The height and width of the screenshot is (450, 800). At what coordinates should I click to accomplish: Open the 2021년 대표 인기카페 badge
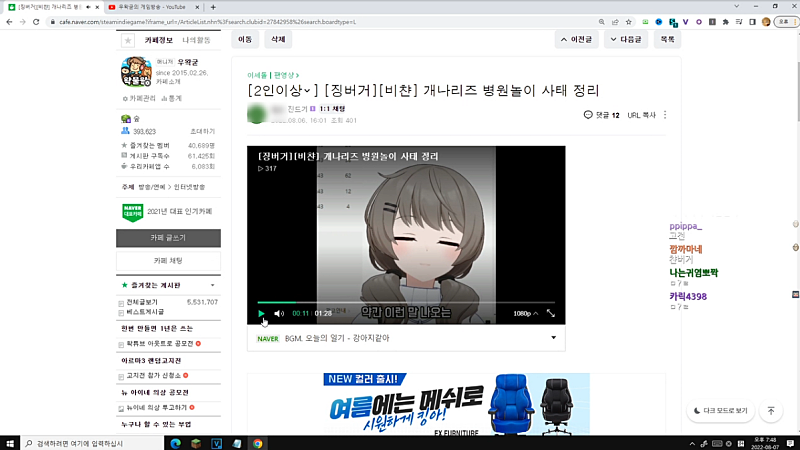click(167, 212)
